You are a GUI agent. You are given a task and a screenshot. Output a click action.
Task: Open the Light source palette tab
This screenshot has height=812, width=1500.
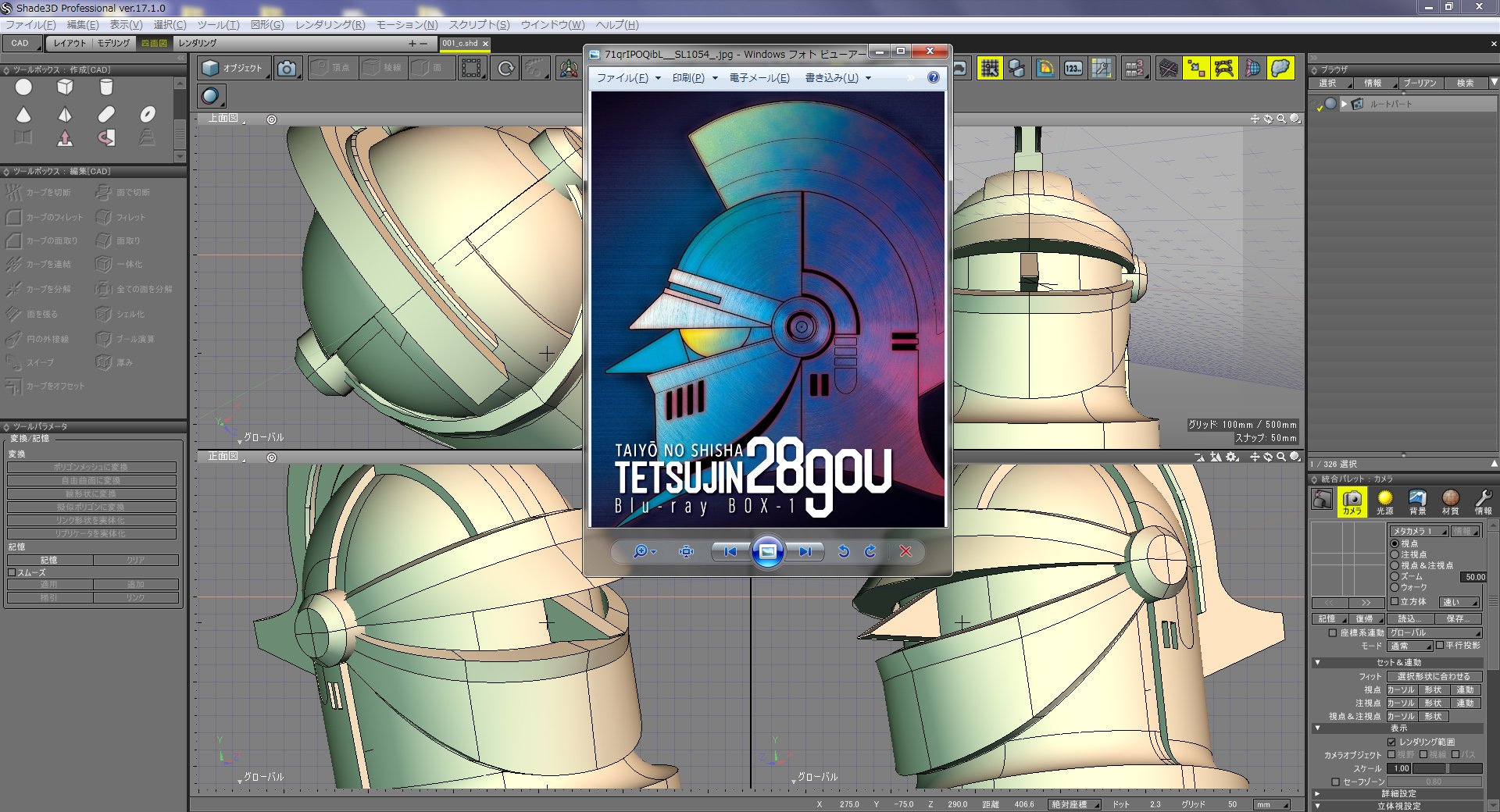tap(1384, 501)
